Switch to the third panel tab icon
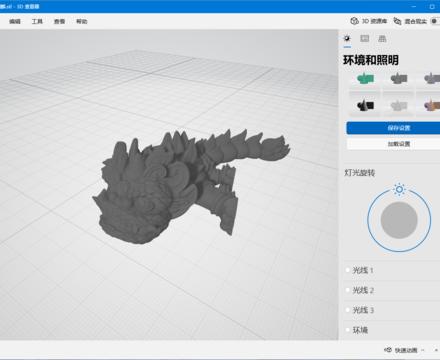 (382, 38)
